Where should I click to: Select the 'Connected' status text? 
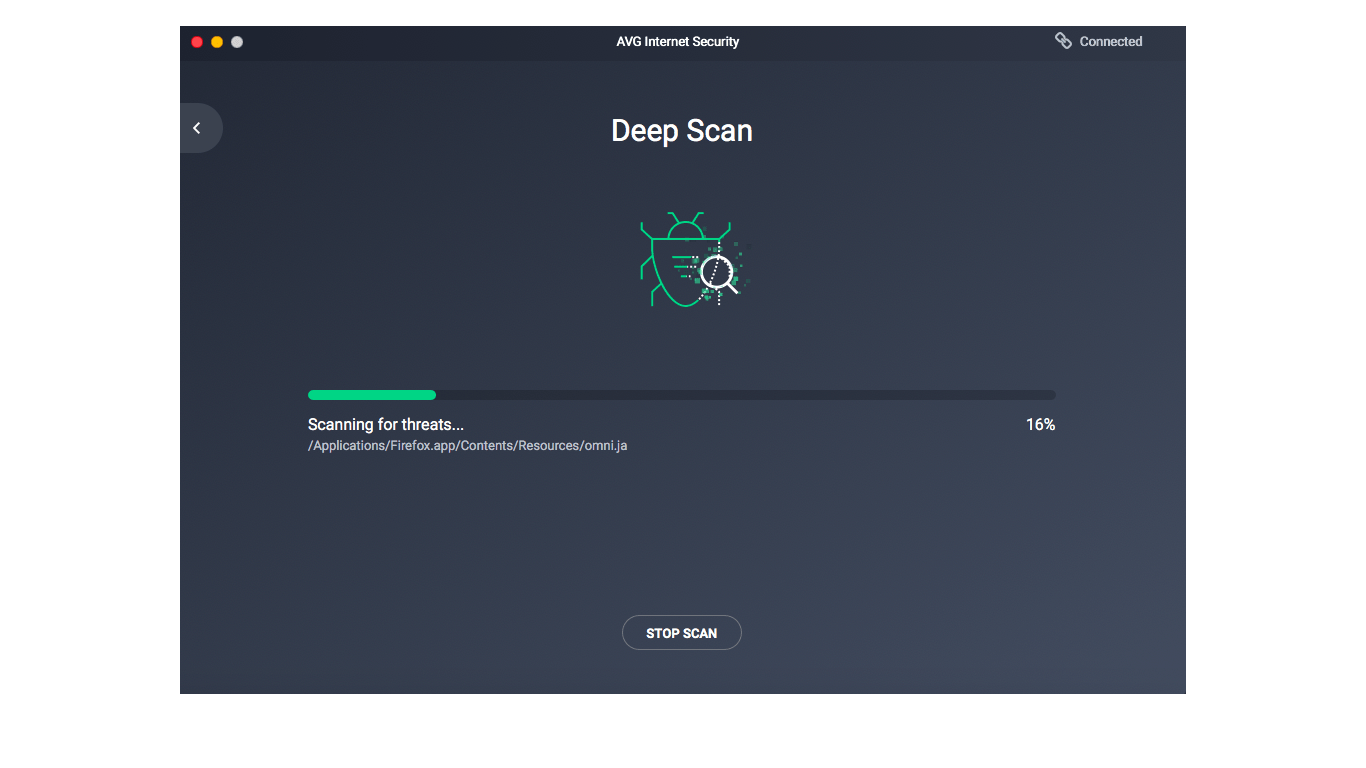pos(1111,42)
